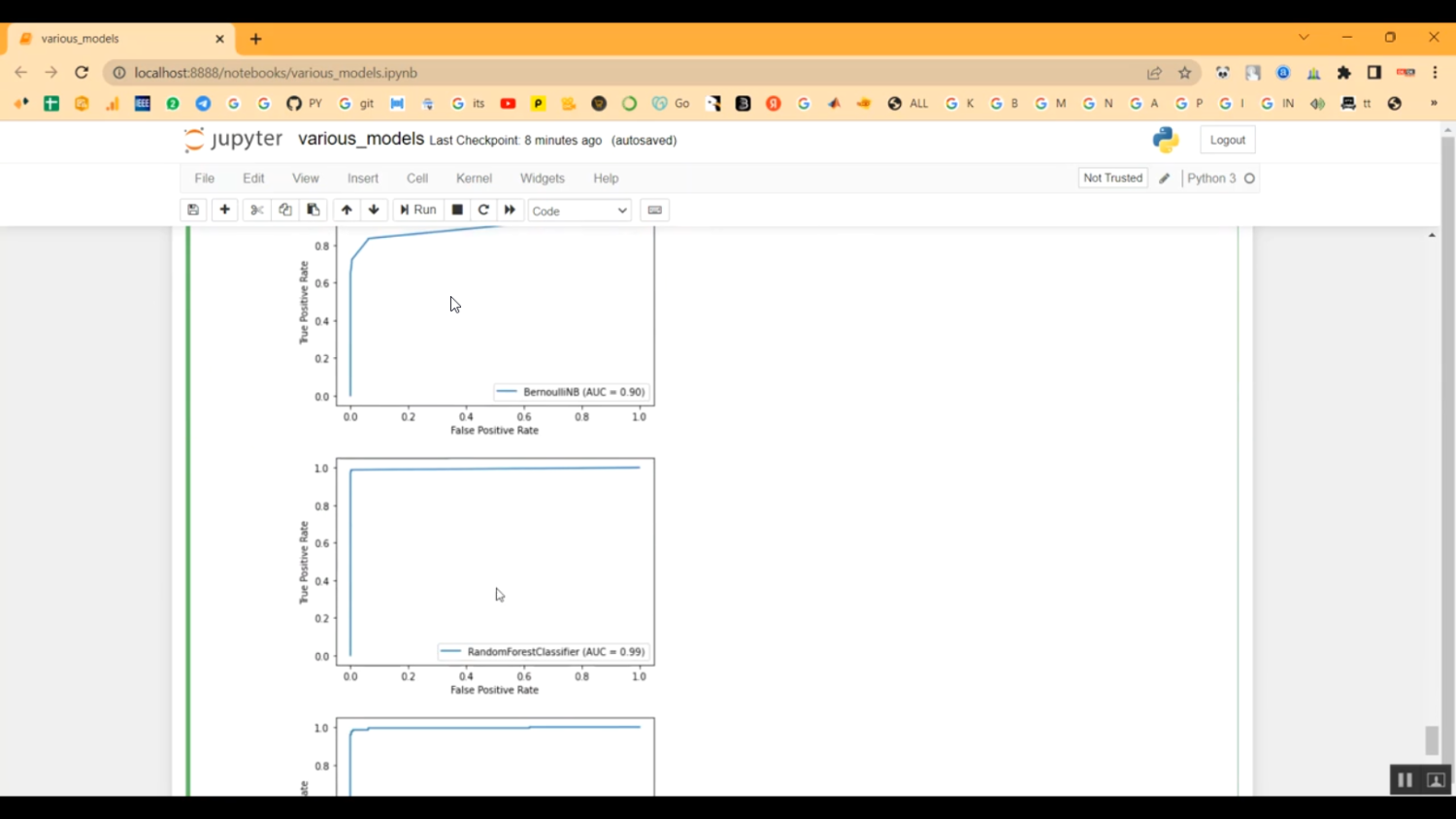Image resolution: width=1456 pixels, height=819 pixels.
Task: Save the notebook with the floppy disk icon
Action: pos(193,210)
